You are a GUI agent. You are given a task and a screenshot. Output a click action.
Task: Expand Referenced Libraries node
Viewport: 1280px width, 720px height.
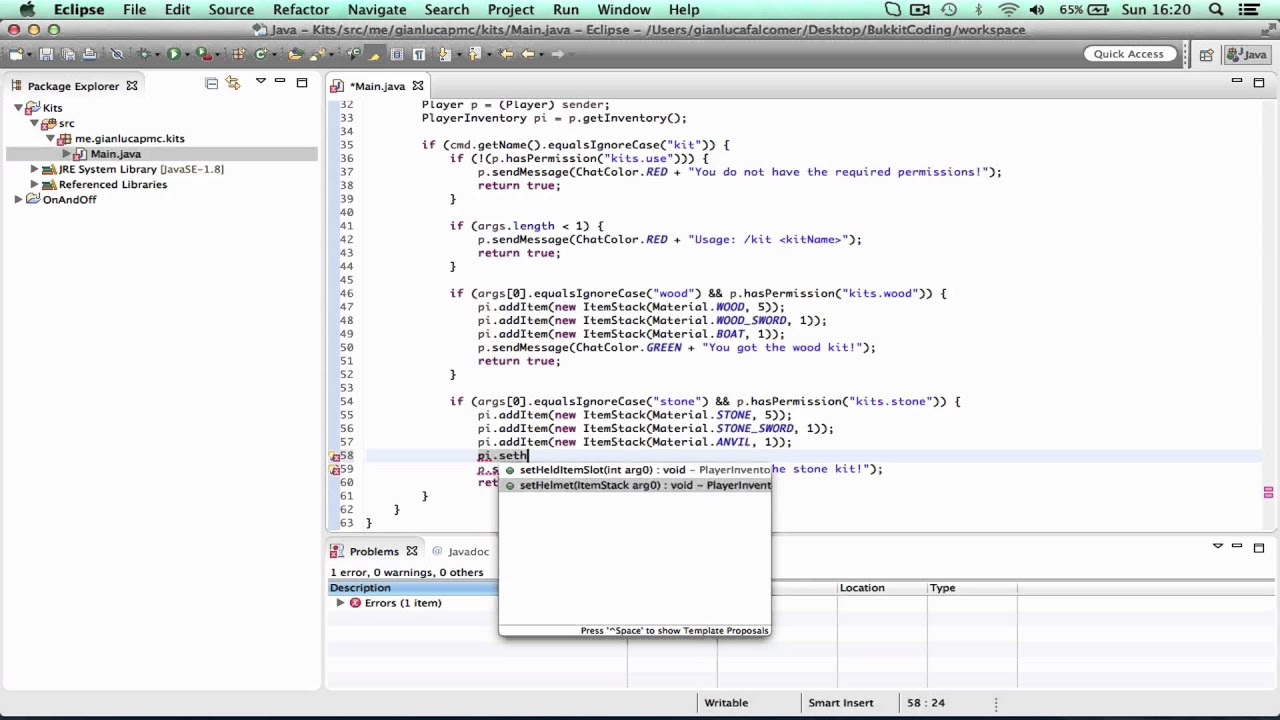coord(34,184)
